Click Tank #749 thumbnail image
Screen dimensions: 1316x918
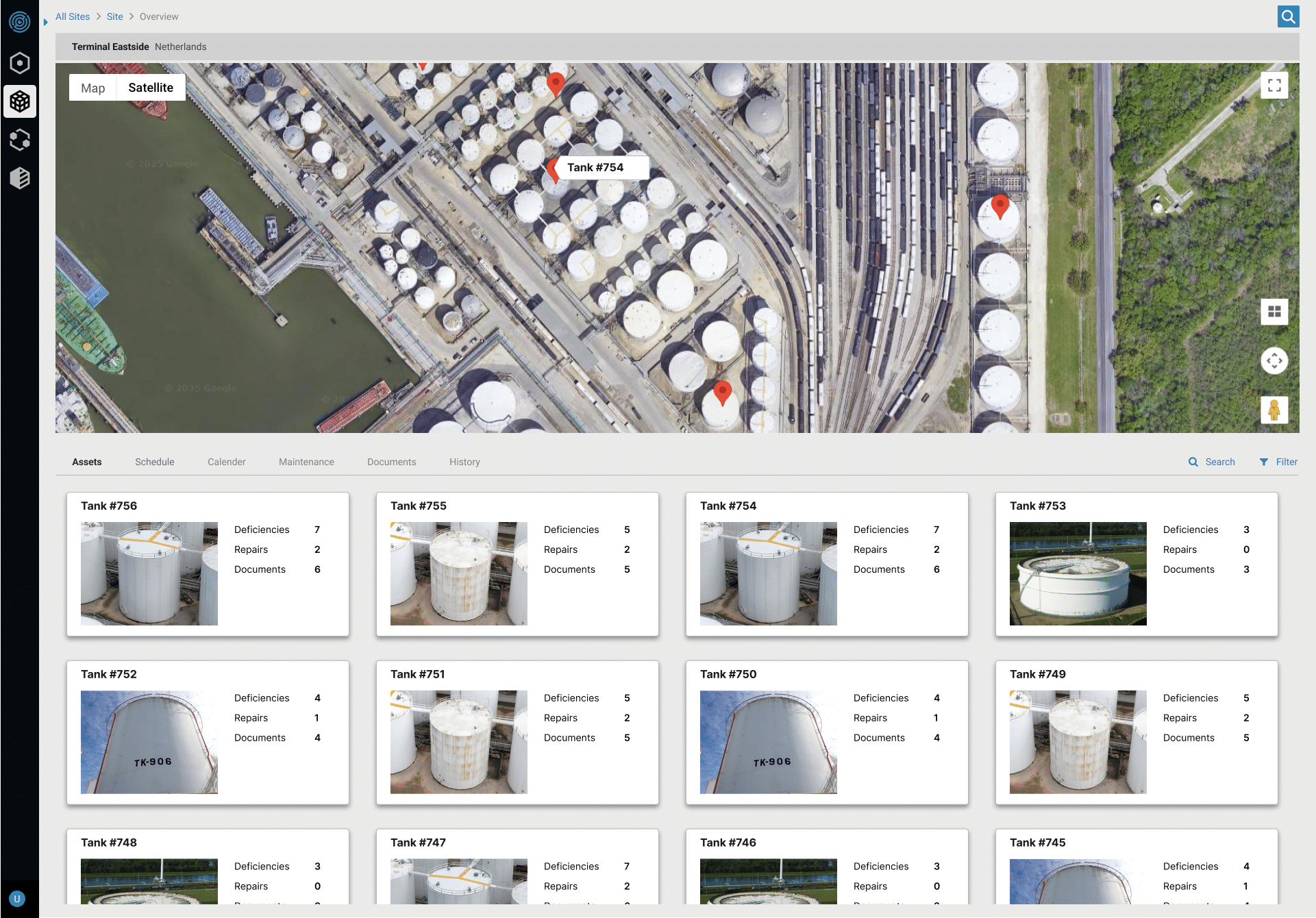(1078, 742)
